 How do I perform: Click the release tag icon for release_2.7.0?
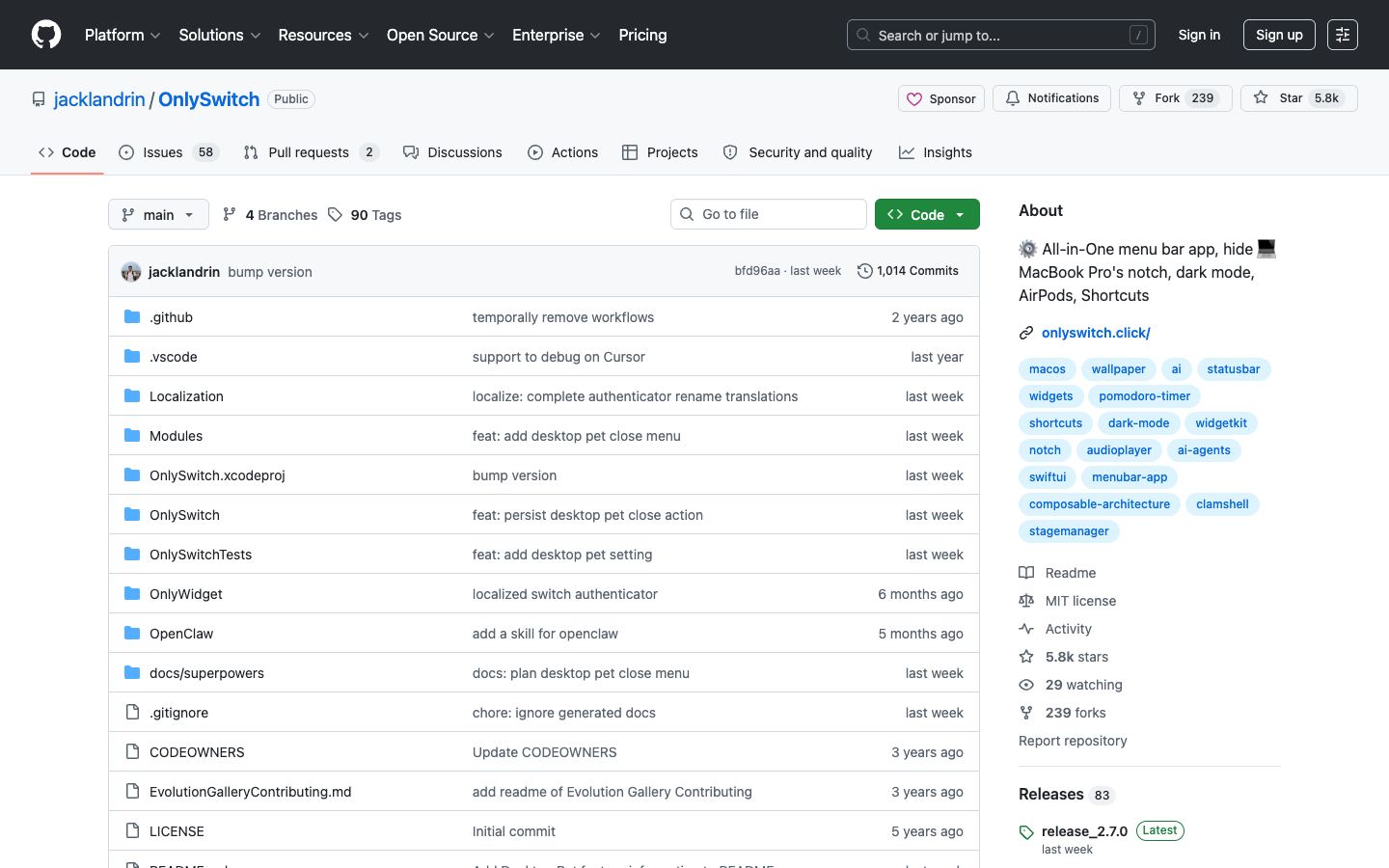[1026, 832]
